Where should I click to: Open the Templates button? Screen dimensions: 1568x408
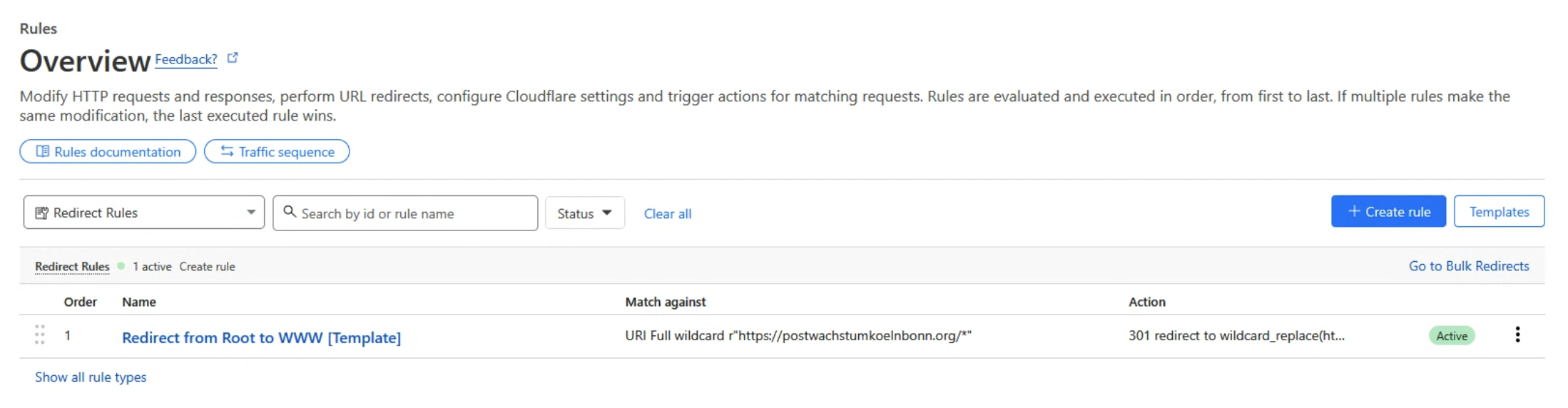point(1499,212)
